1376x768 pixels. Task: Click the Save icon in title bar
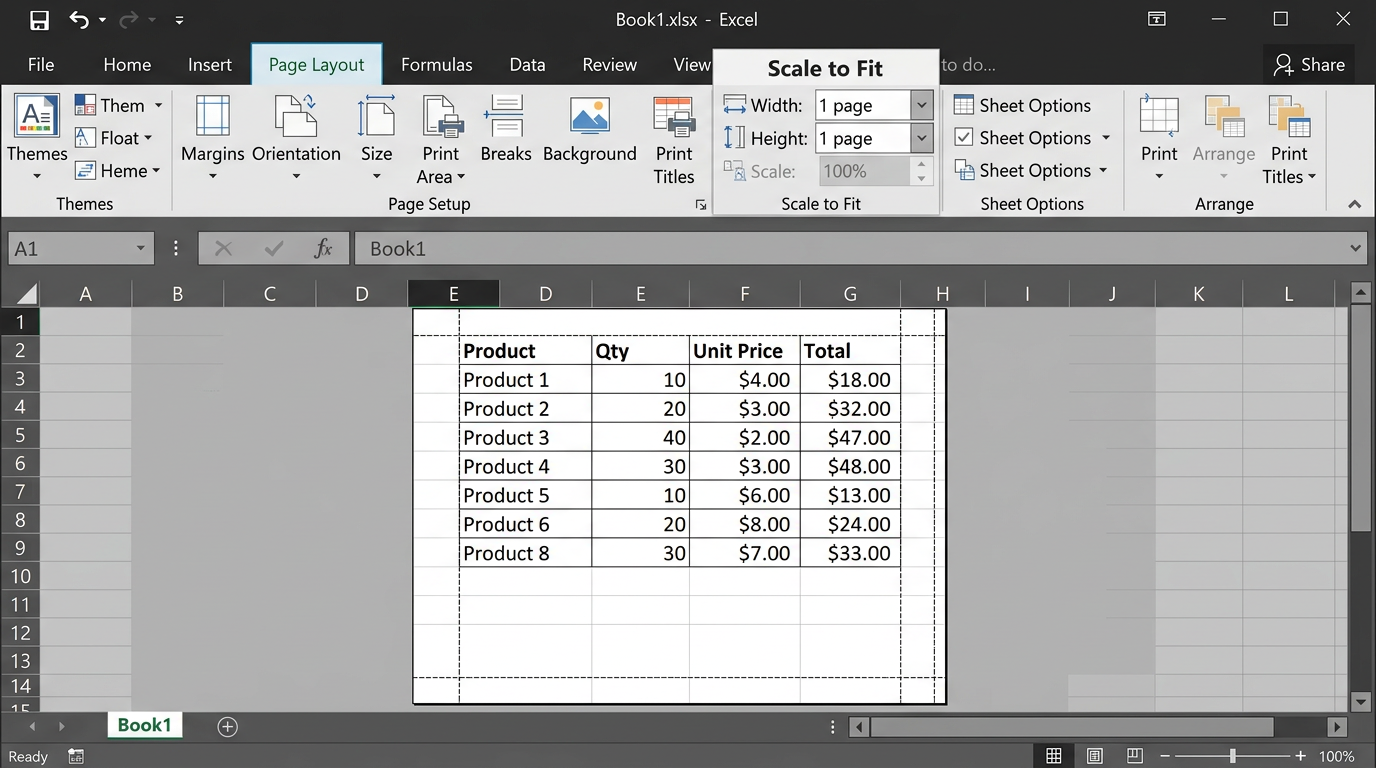(x=39, y=20)
